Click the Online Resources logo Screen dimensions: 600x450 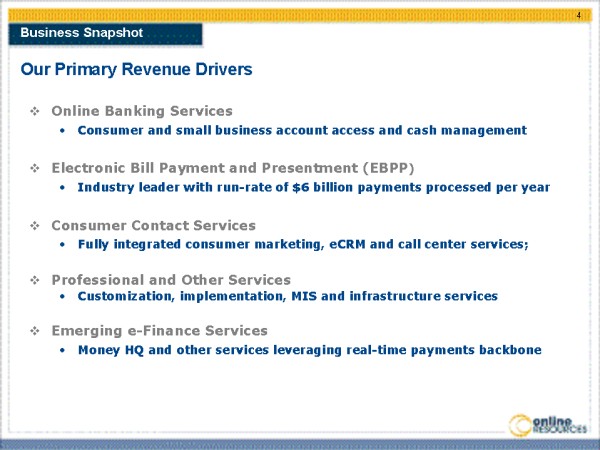[548, 423]
